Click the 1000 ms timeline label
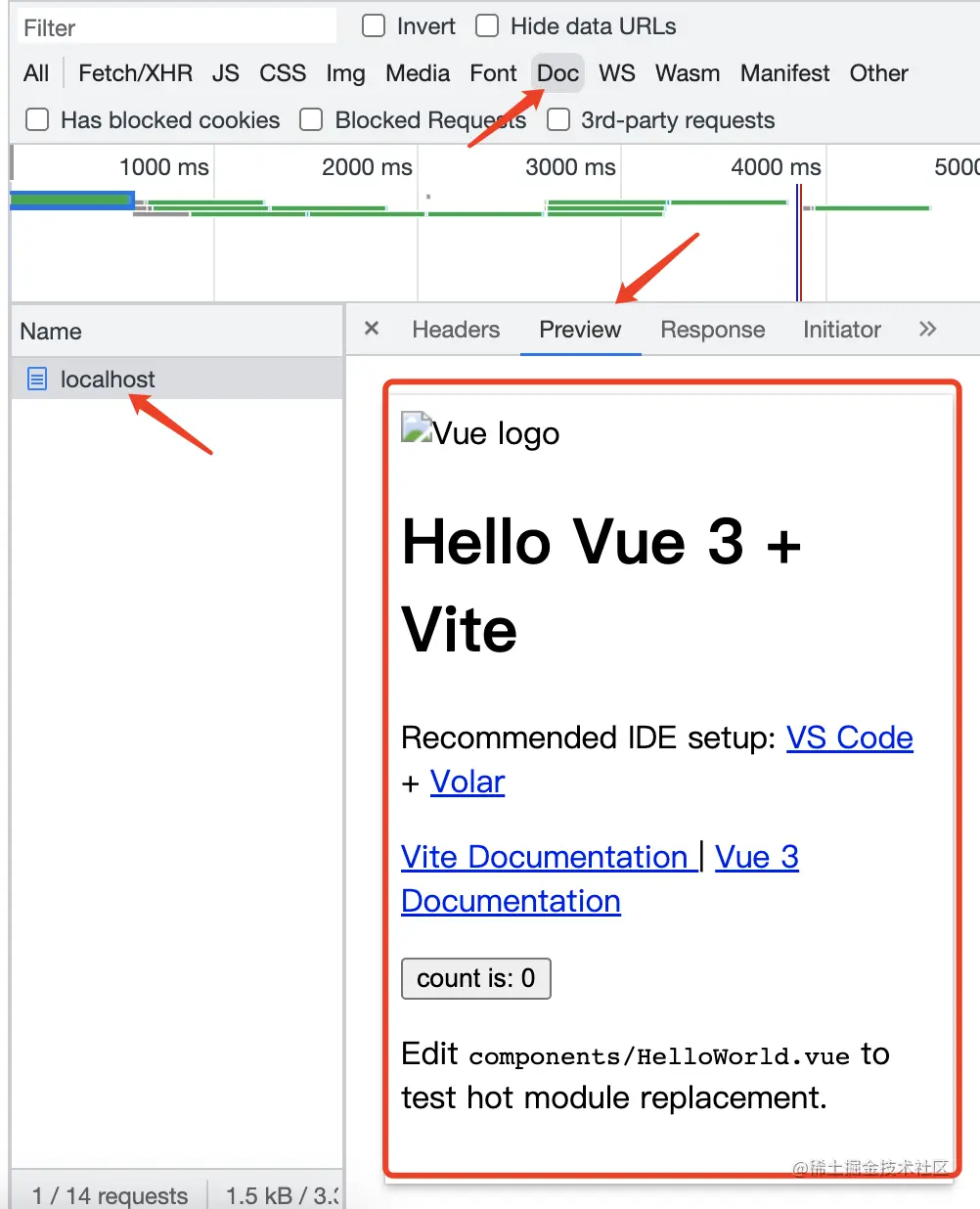 164,167
